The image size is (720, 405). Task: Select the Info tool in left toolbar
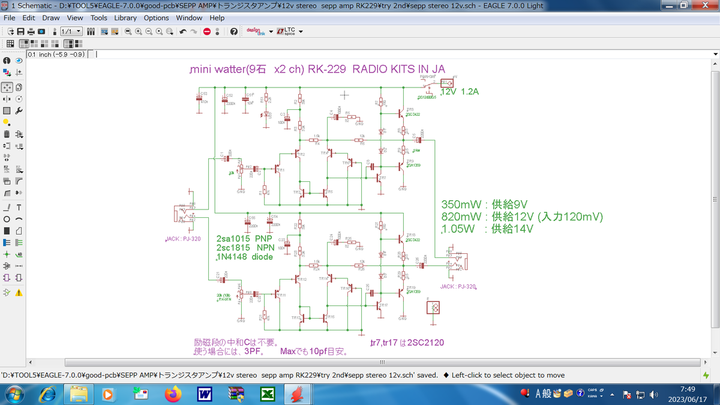click(8, 62)
